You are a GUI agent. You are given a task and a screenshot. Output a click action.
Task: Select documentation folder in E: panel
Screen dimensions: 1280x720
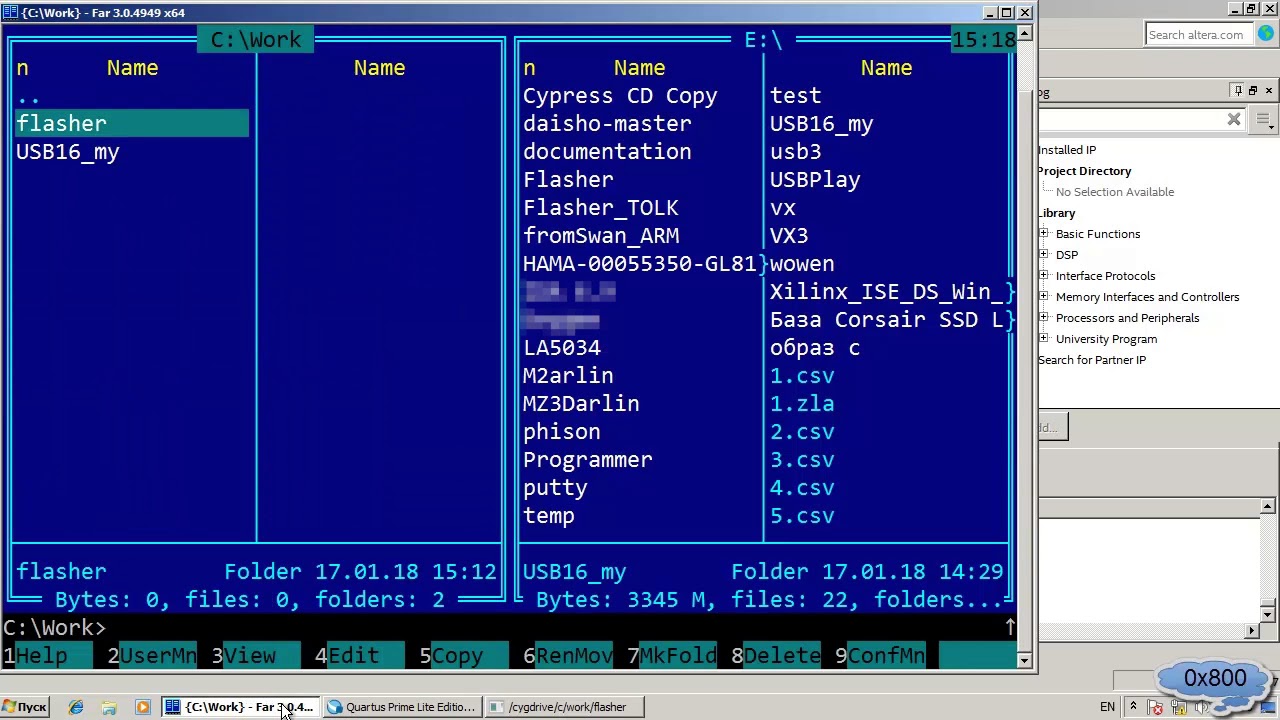click(607, 152)
